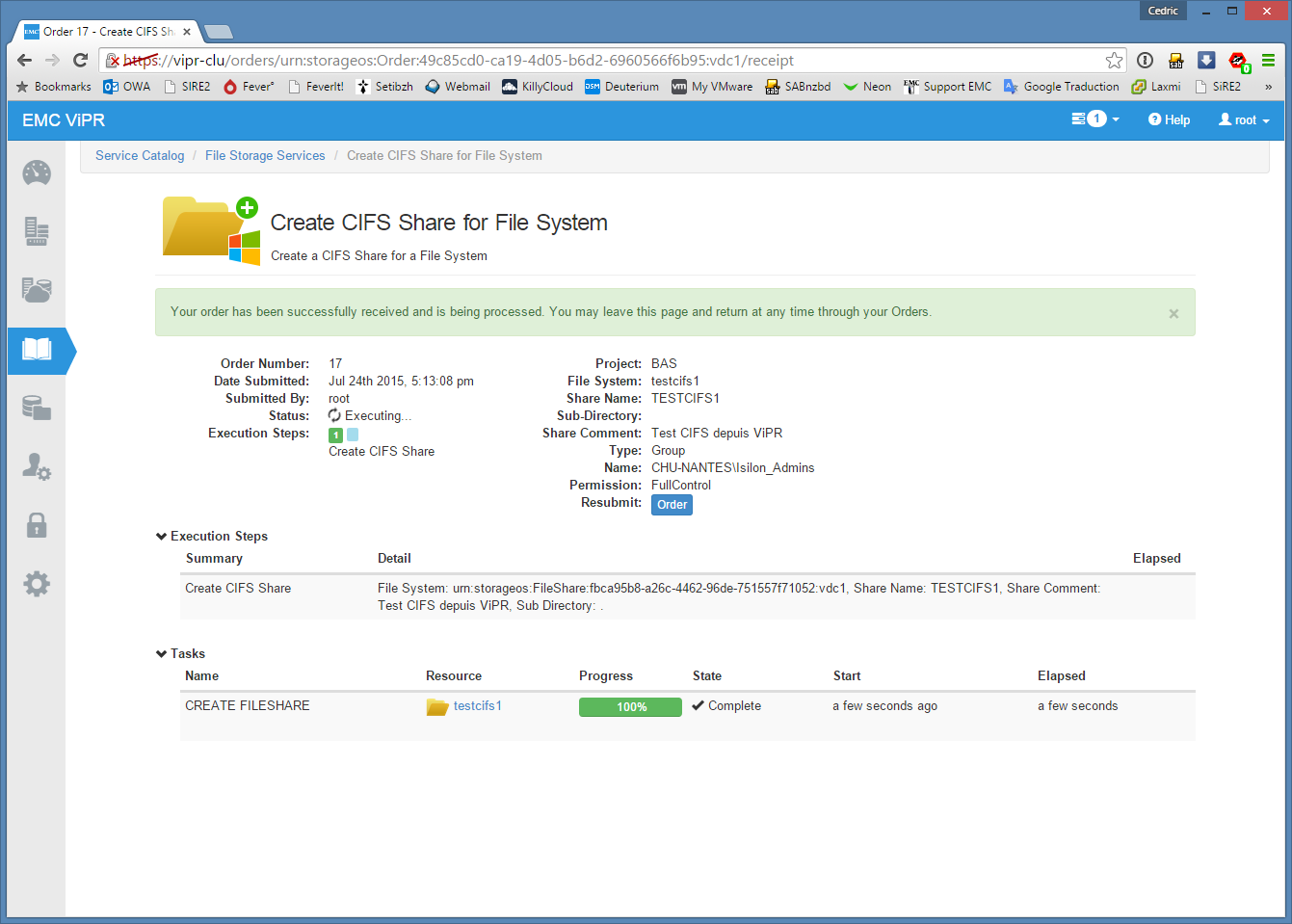Bookmark page with the star icon
The height and width of the screenshot is (924, 1292).
[x=1114, y=61]
